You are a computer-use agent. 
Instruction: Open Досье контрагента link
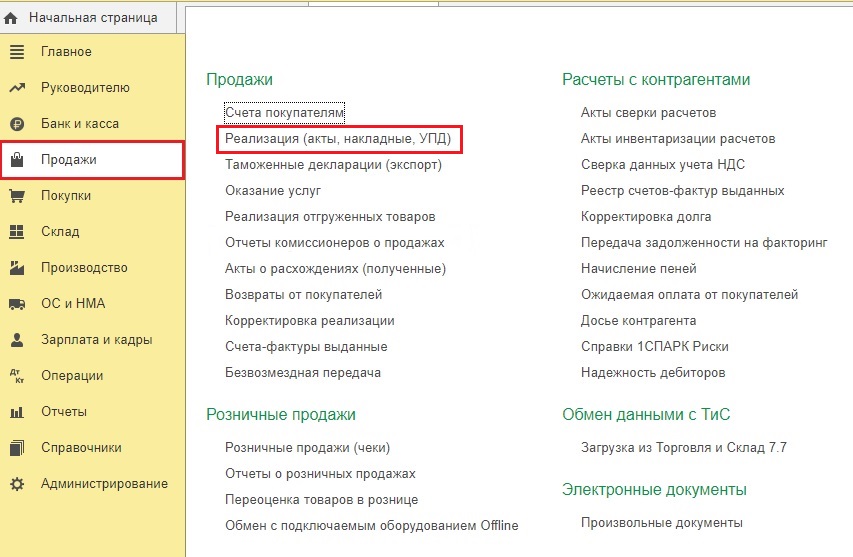[639, 321]
